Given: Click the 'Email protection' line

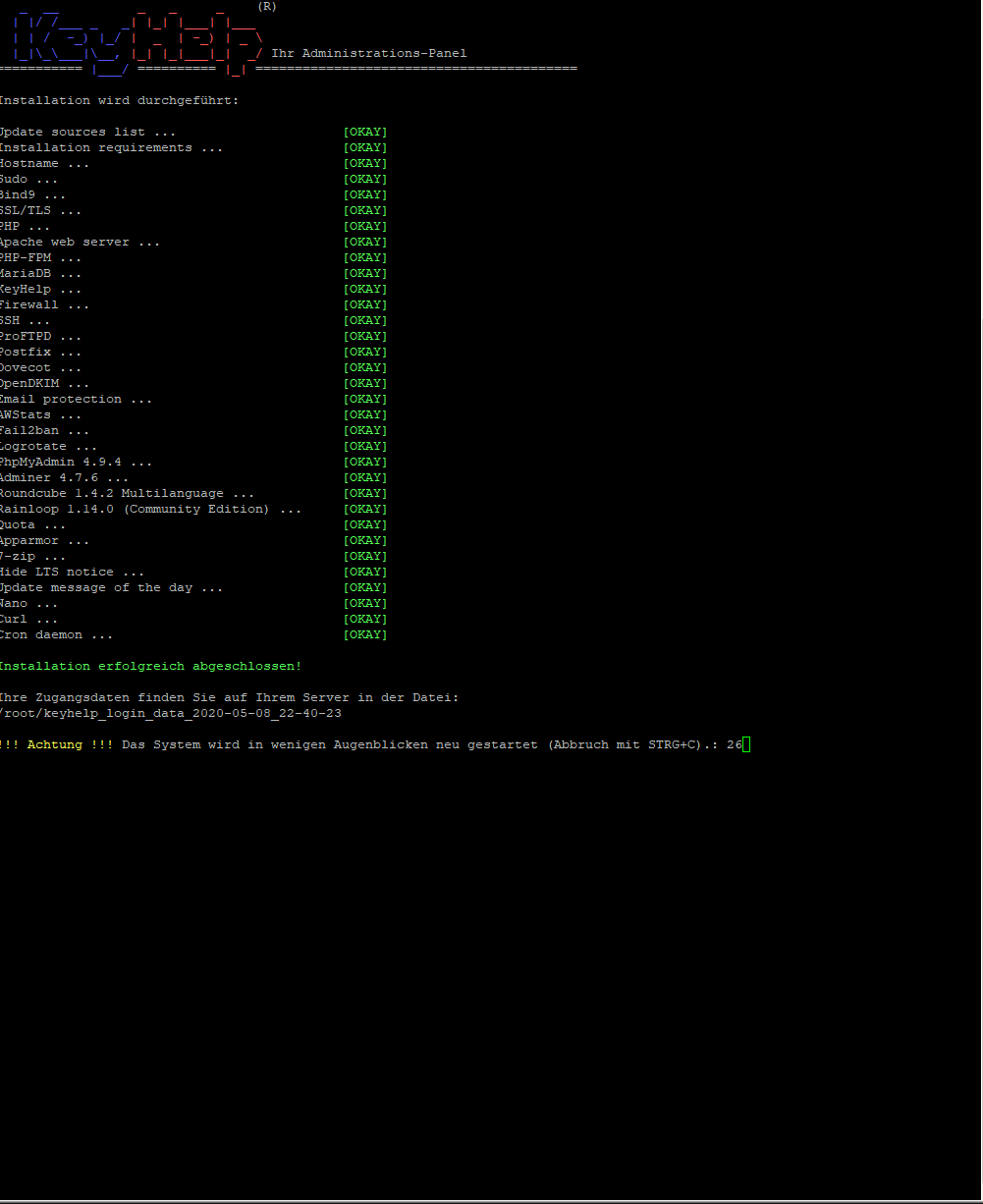Looking at the screenshot, I should pyautogui.click(x=76, y=400).
